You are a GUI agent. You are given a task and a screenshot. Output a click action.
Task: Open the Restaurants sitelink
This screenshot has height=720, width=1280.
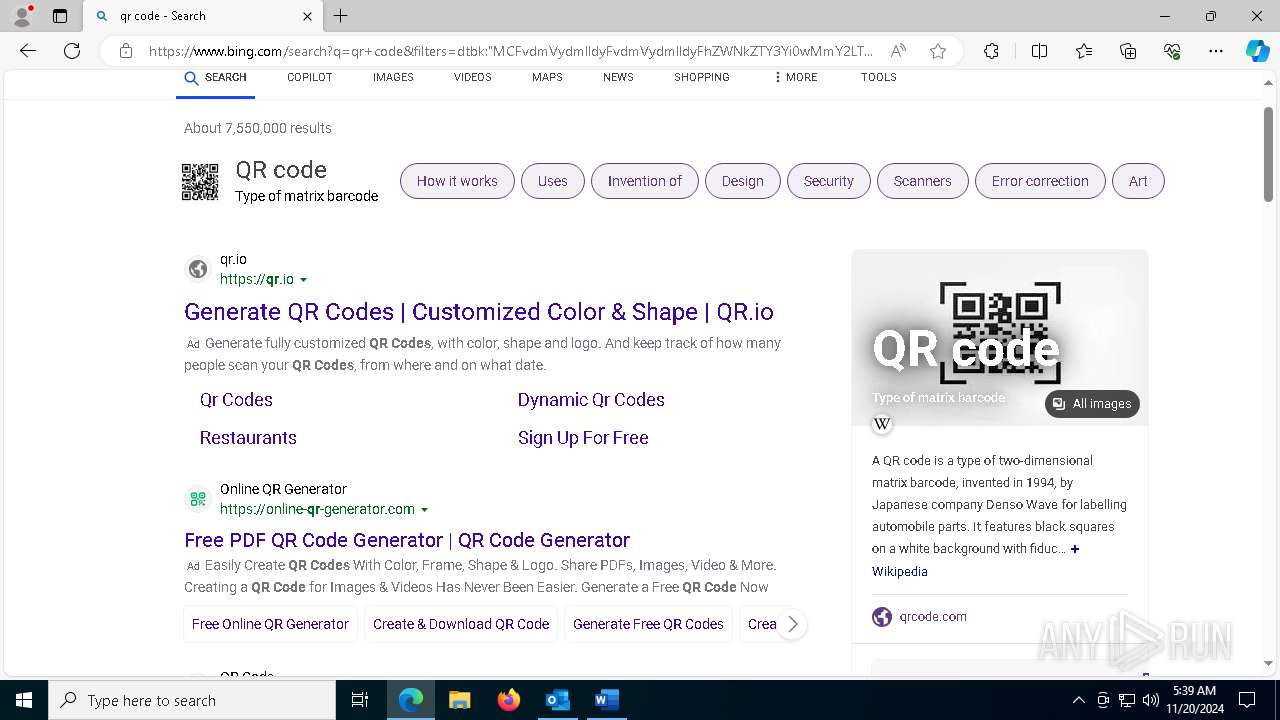[x=248, y=438]
